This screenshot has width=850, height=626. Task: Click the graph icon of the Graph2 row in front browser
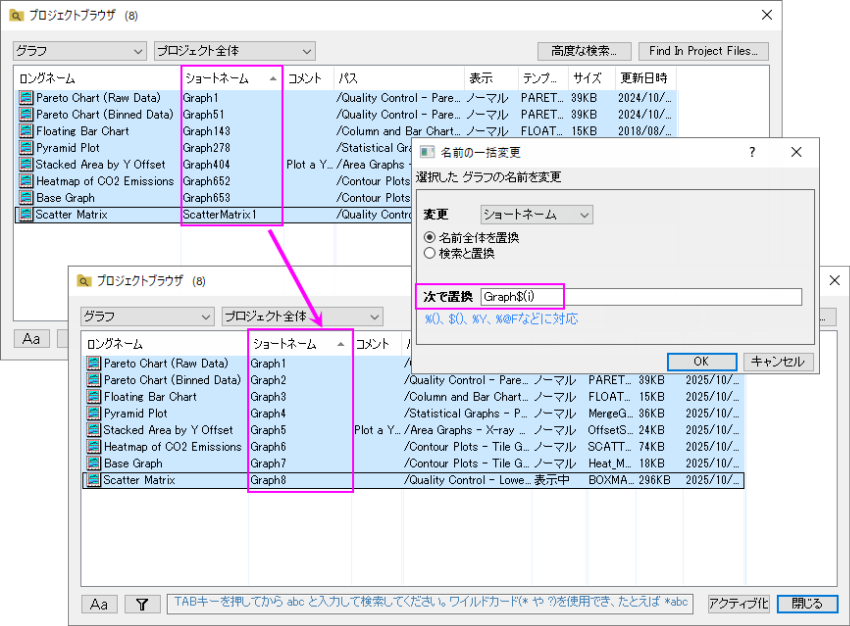[94, 380]
